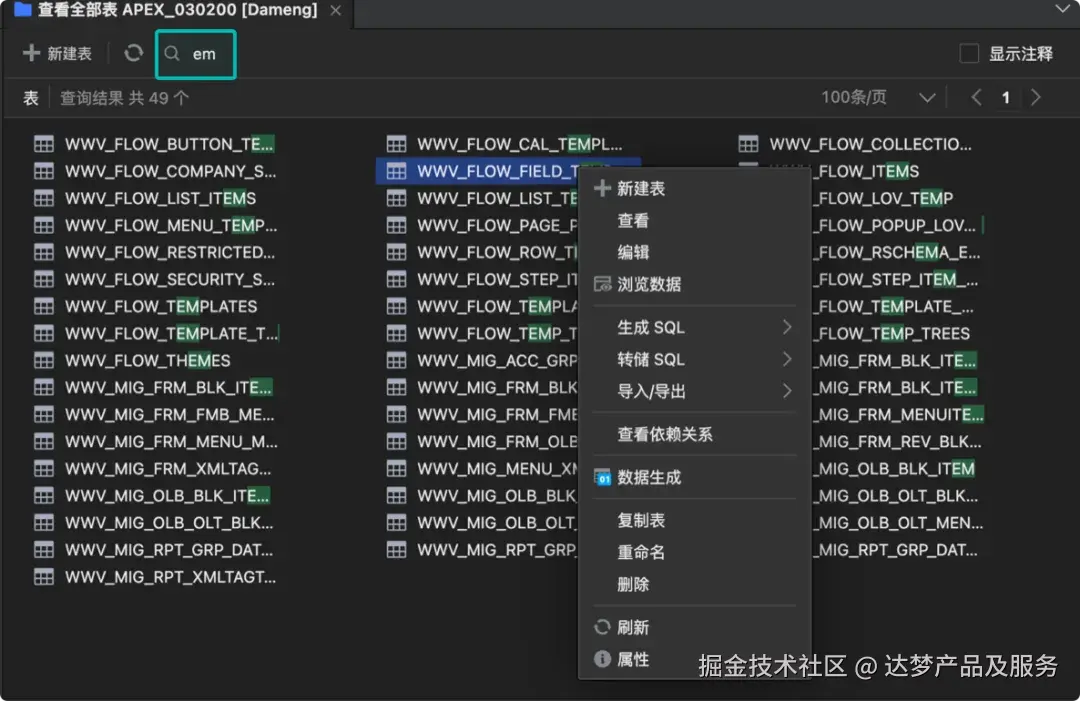Go to the next page arrow
1080x701 pixels.
click(1036, 98)
